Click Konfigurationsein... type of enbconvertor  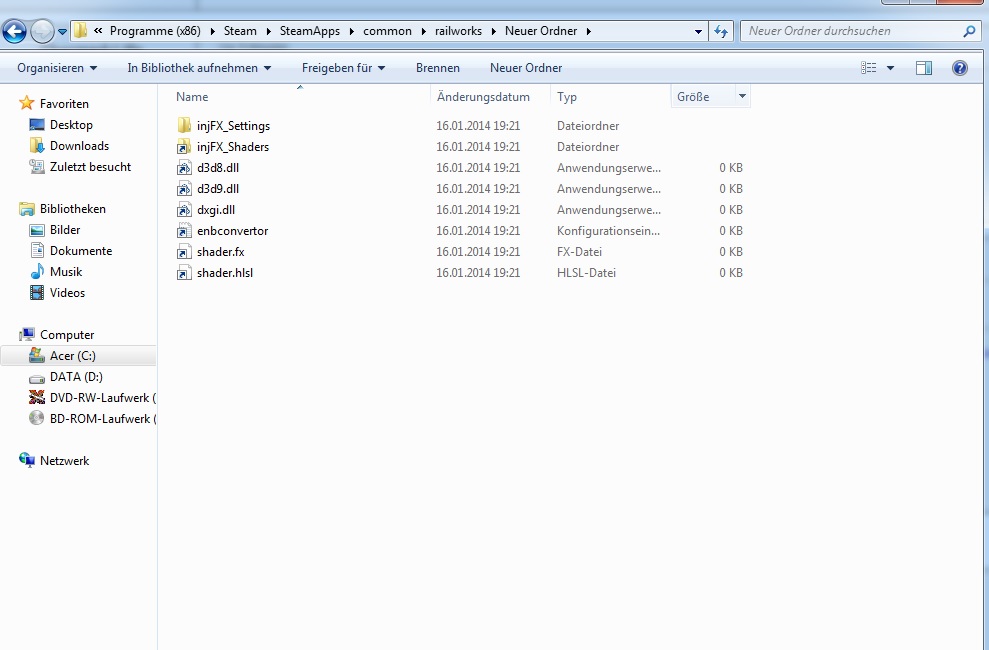[608, 231]
